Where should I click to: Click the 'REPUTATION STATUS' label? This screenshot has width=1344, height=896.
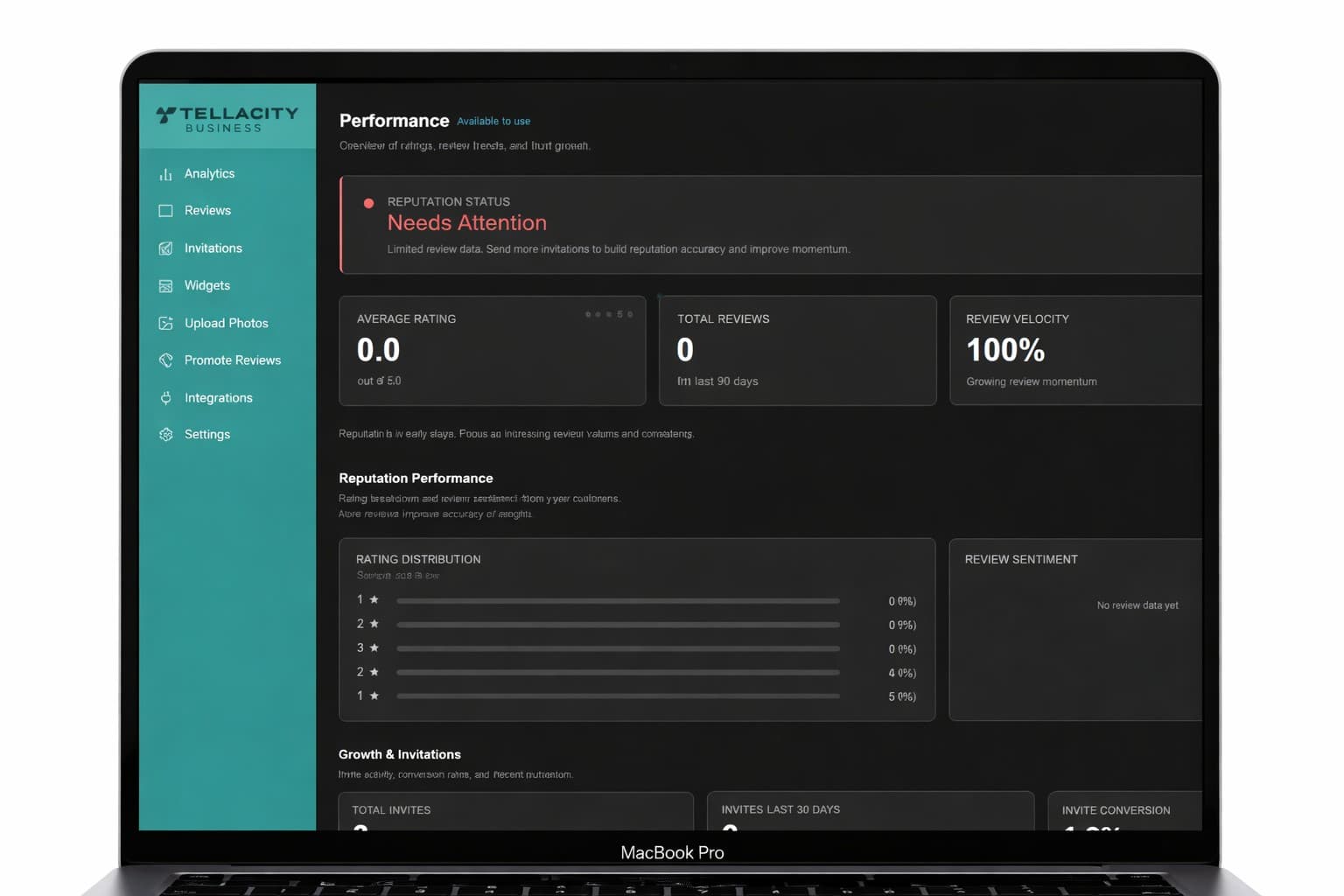(448, 201)
